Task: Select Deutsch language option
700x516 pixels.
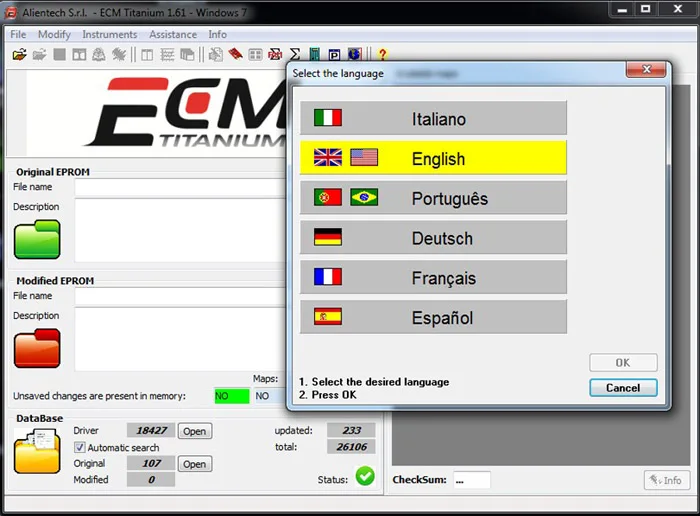Action: [x=433, y=237]
